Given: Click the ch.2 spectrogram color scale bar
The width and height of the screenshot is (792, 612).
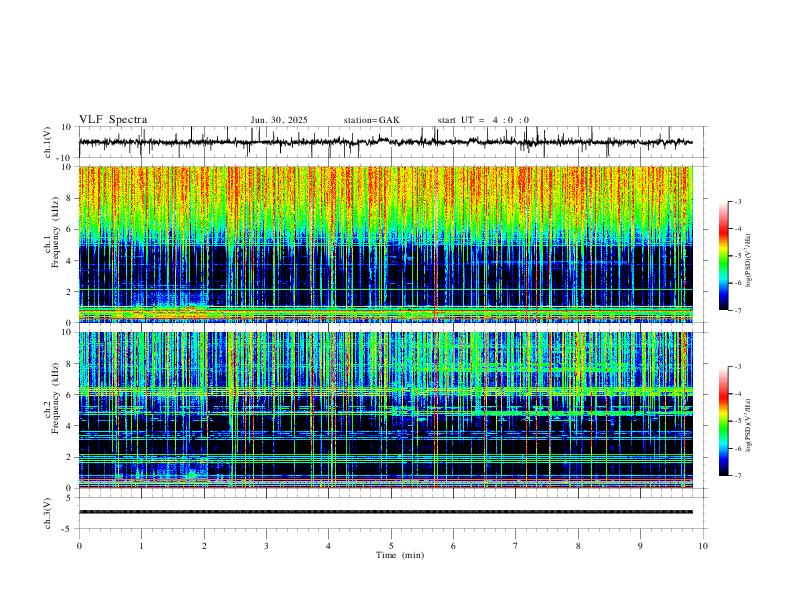Looking at the screenshot, I should pyautogui.click(x=723, y=421).
